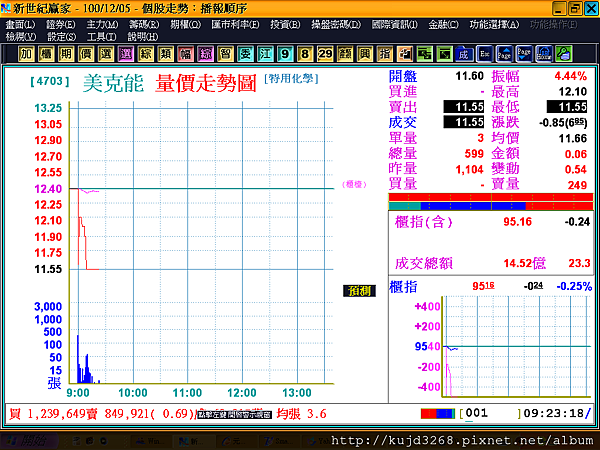Click the red-blue indicator beside 001 field

438,414
